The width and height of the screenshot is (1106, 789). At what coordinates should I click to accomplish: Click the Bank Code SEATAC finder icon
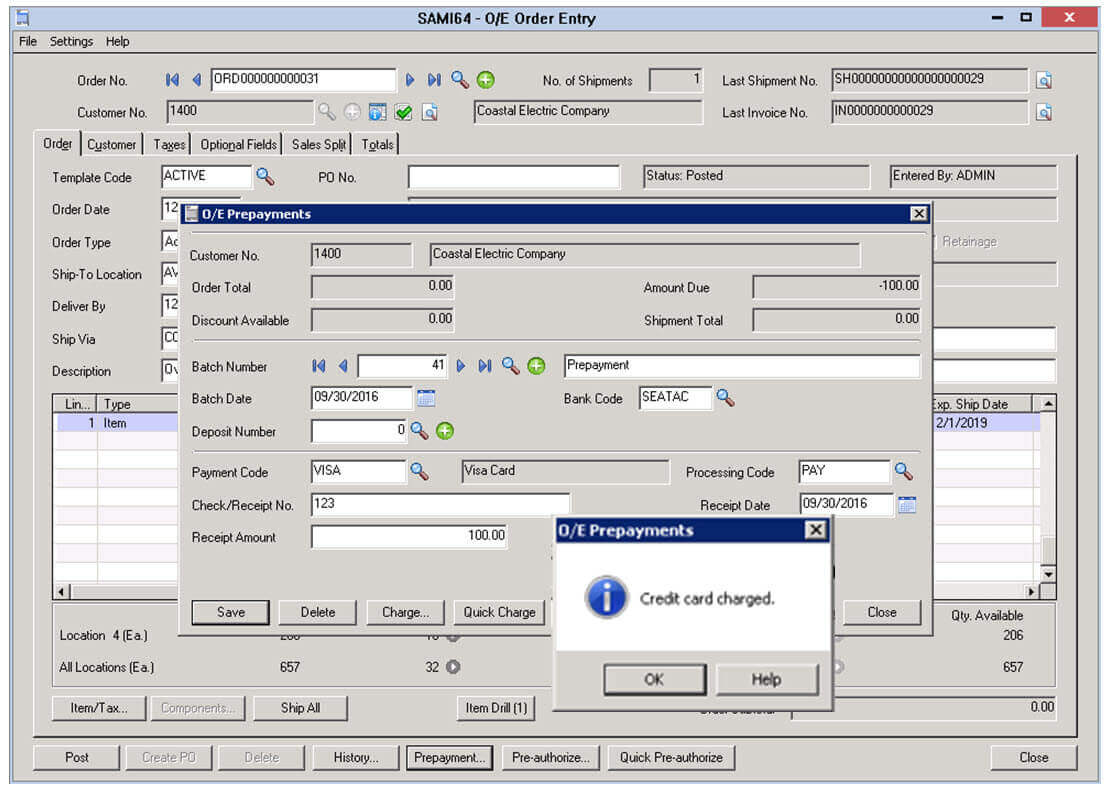[726, 397]
